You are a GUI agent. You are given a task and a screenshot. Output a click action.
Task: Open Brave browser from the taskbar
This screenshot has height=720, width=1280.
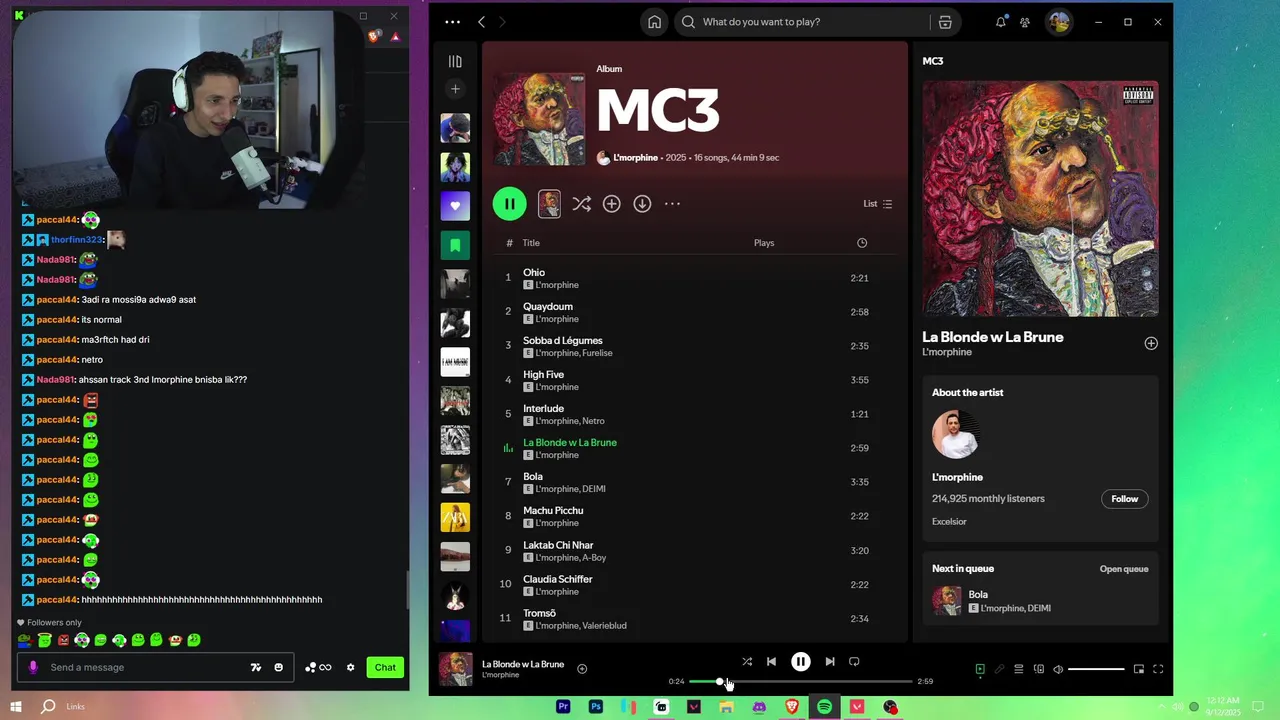click(792, 707)
